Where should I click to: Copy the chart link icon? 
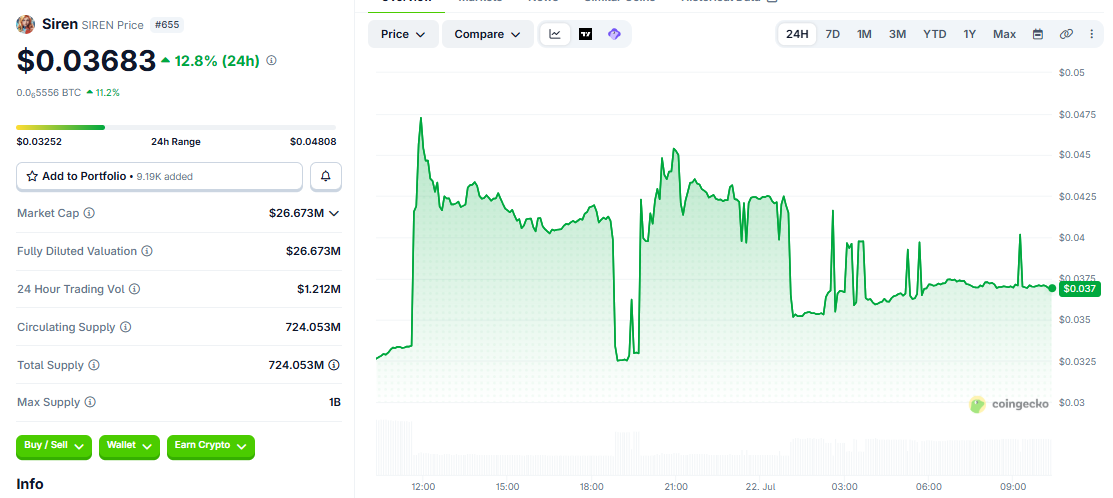click(x=1065, y=34)
